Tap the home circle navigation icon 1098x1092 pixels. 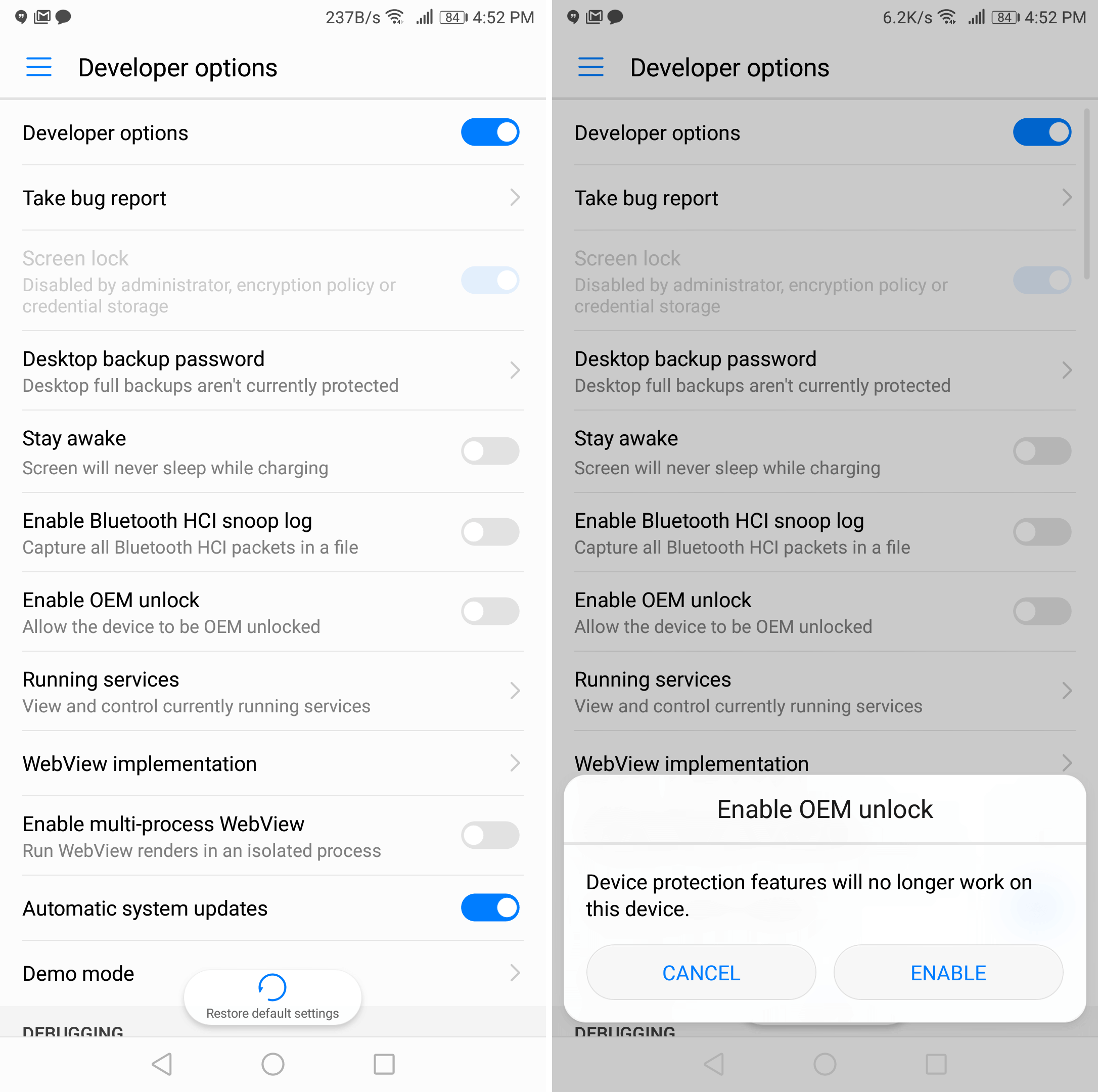coord(274,1067)
